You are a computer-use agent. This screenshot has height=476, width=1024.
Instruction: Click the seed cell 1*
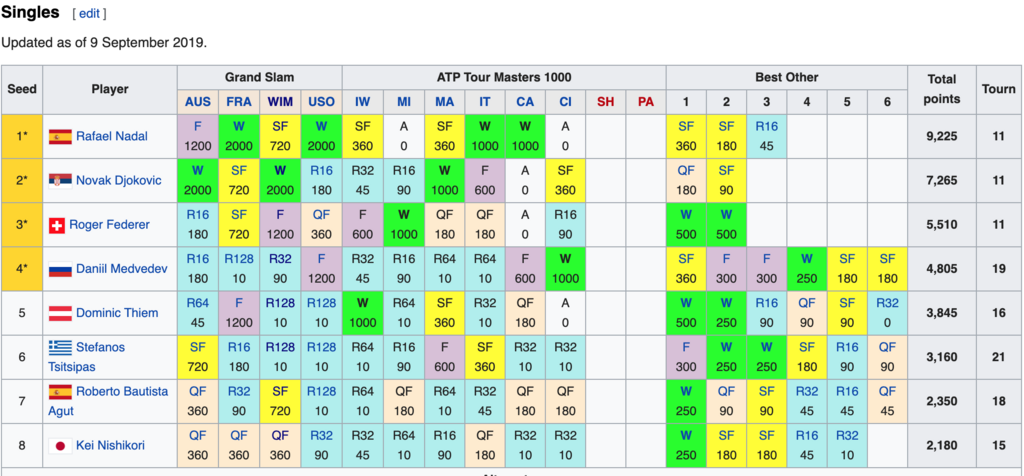coord(22,136)
